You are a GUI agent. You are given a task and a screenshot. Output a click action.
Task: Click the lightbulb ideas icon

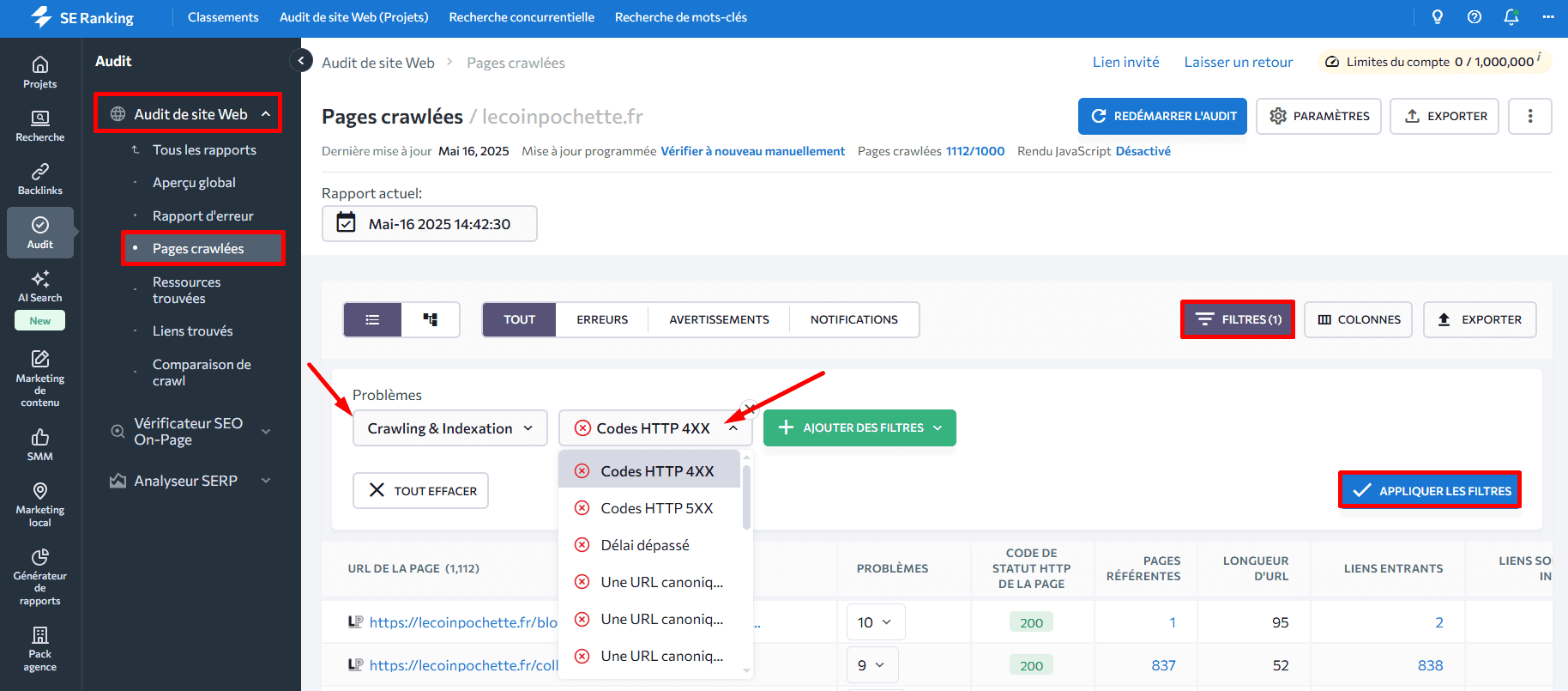click(x=1438, y=17)
